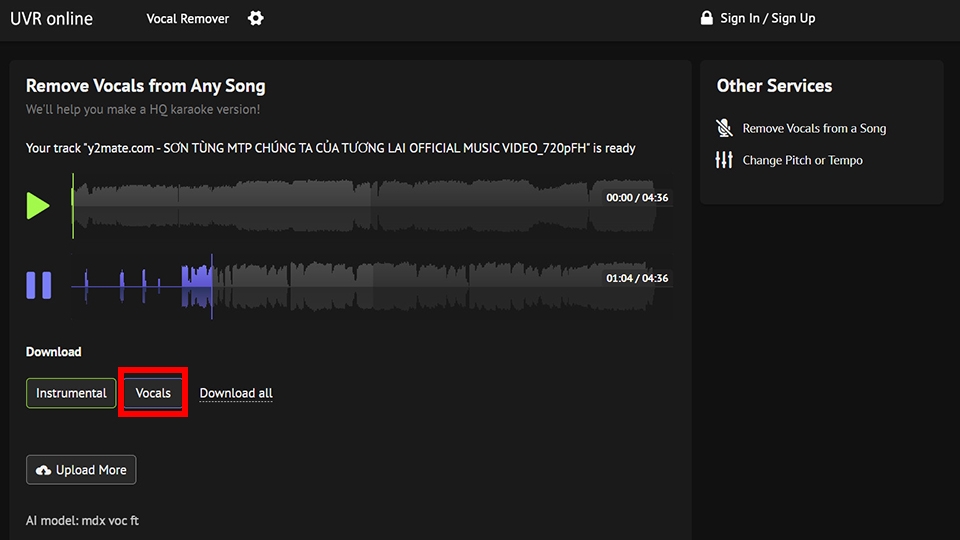Click the settings gear icon in header

coord(256,18)
